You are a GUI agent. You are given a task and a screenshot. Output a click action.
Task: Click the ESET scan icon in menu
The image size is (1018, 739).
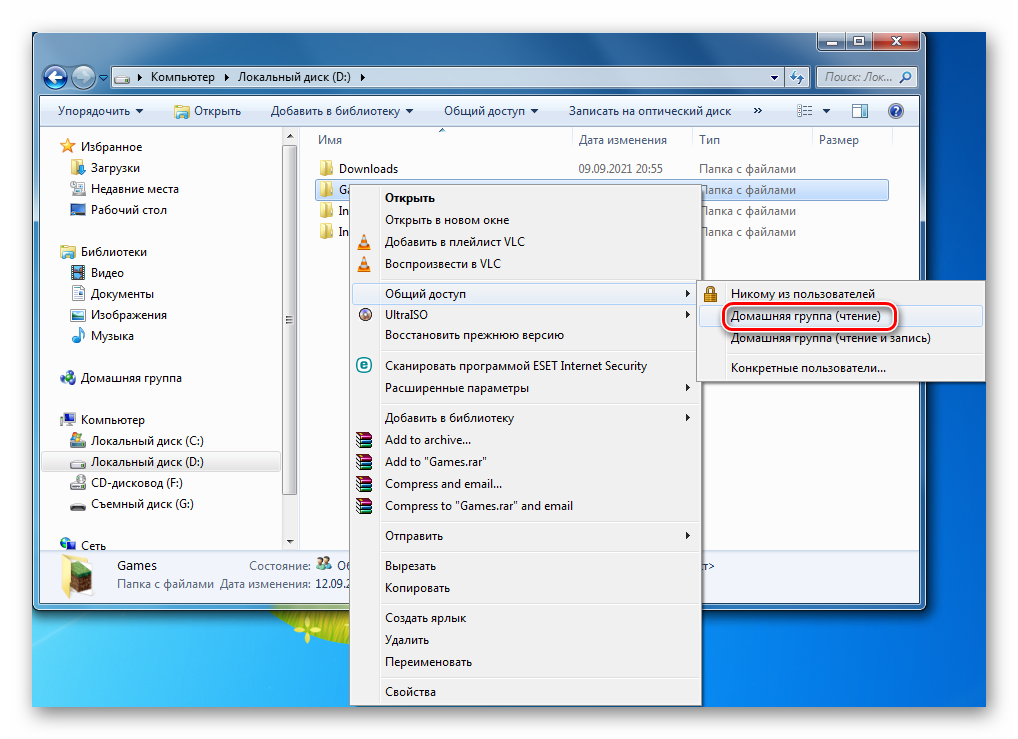(365, 366)
